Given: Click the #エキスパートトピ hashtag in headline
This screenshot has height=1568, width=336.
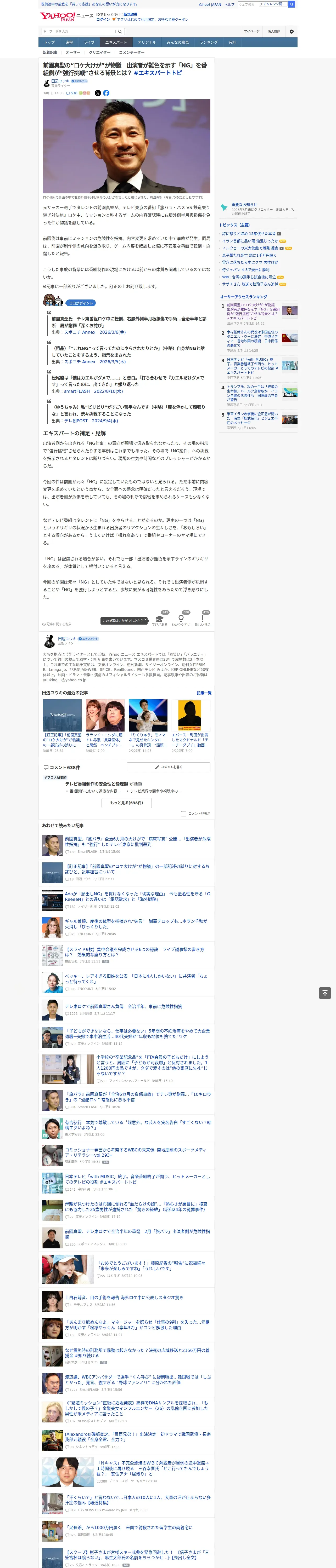Looking at the screenshot, I should click(x=158, y=73).
